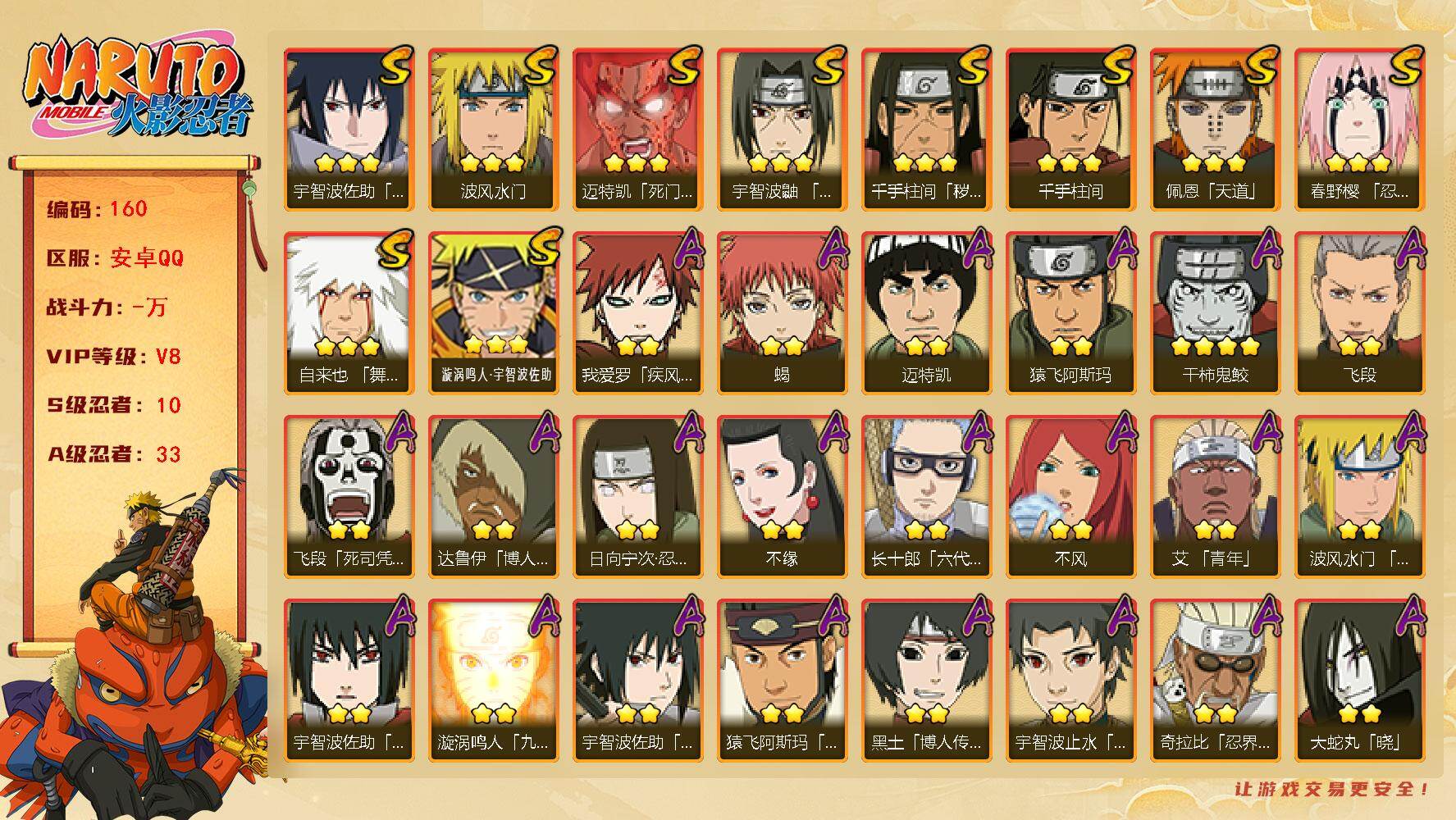Select the 干柿鬼鲛 four-star card
1456x820 pixels.
[1215, 313]
